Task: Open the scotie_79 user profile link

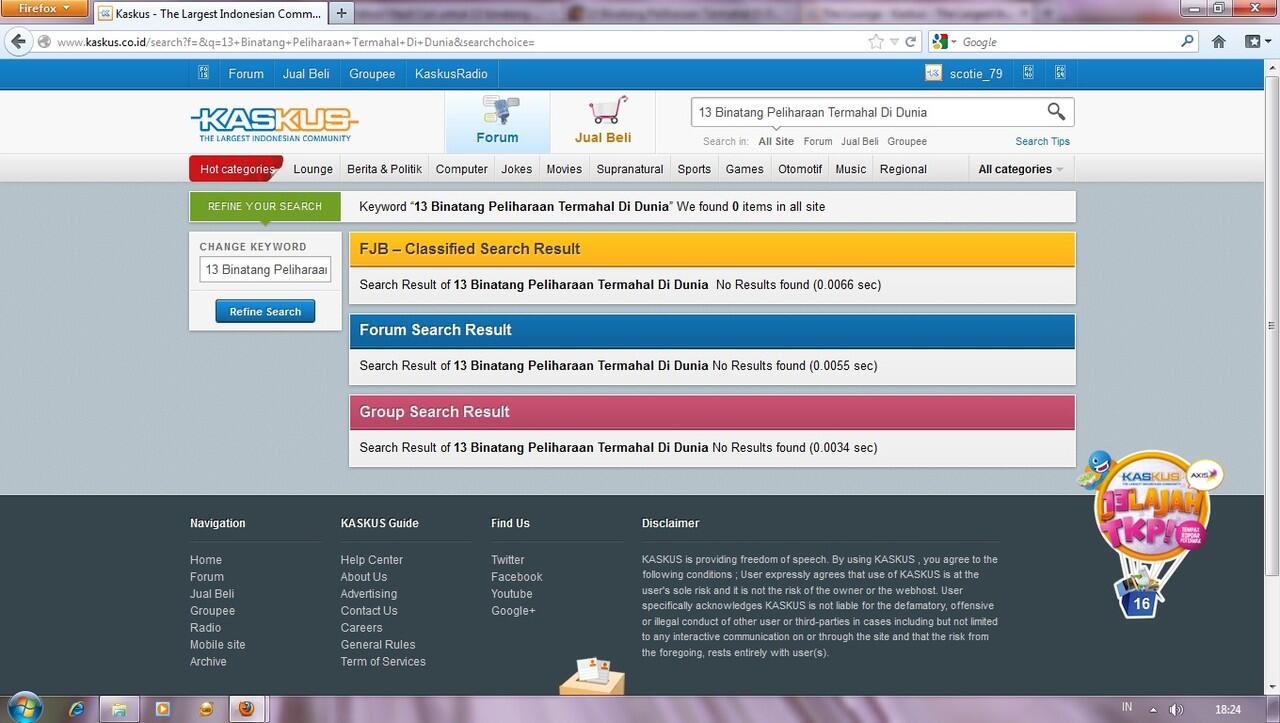Action: click(975, 73)
